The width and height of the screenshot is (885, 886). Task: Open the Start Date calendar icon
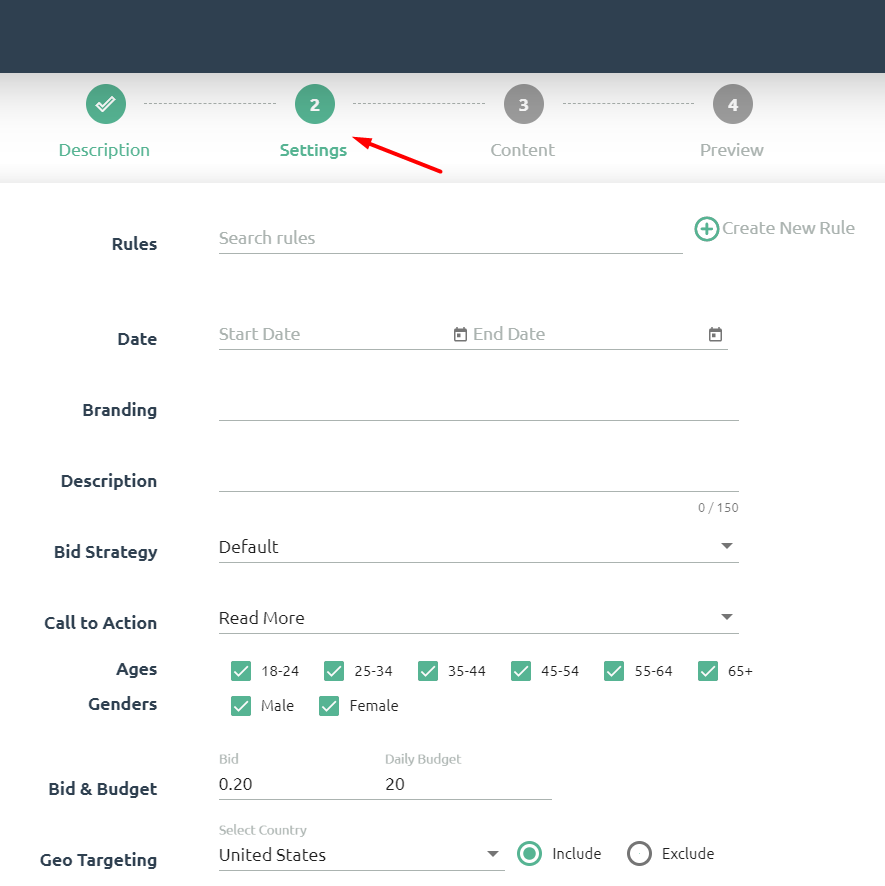pos(460,335)
